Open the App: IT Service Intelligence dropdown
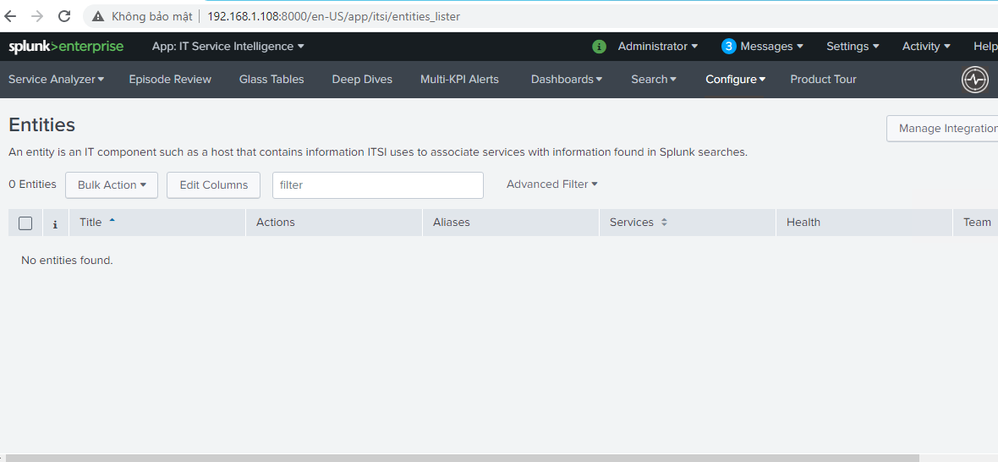The width and height of the screenshot is (998, 462). coord(228,46)
